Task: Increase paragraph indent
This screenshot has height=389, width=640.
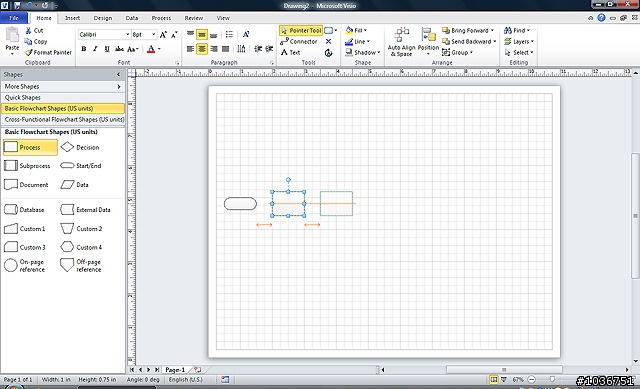Action: pos(269,49)
